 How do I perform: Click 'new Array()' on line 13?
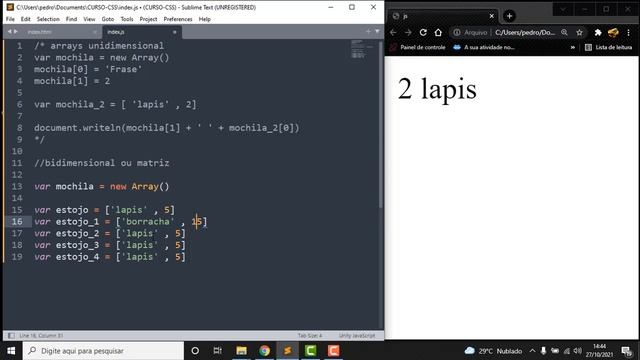point(139,187)
